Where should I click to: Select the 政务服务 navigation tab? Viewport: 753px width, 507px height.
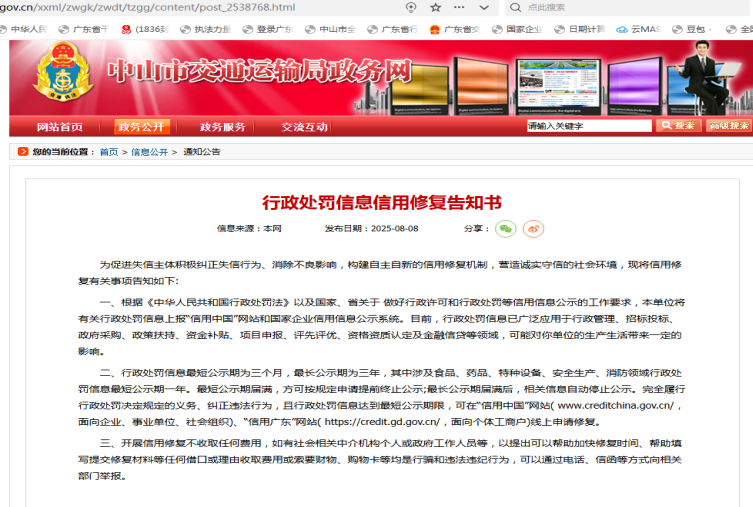coord(222,127)
